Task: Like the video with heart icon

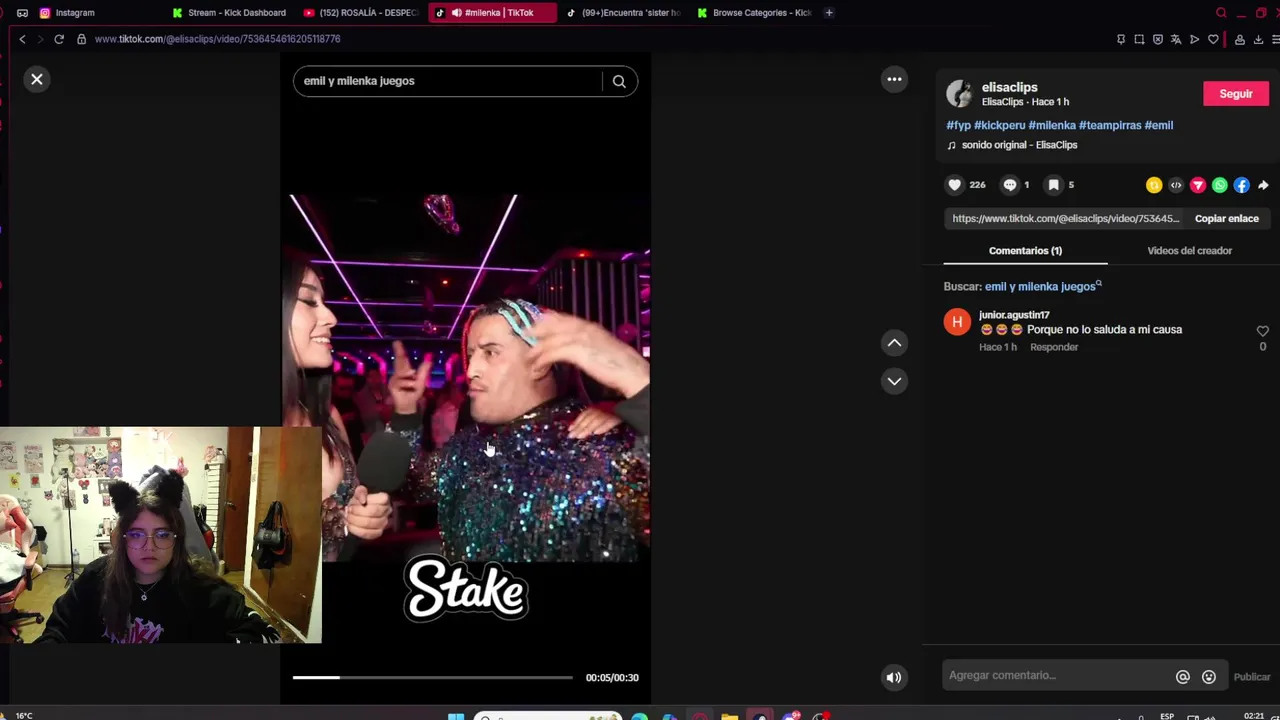Action: 955,185
